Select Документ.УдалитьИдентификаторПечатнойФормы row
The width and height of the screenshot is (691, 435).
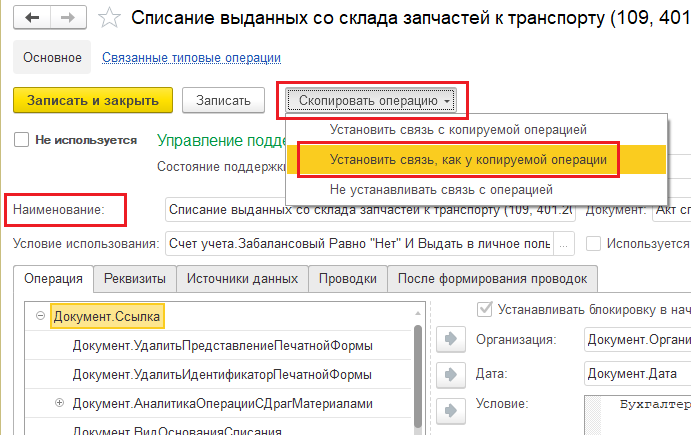(222, 375)
